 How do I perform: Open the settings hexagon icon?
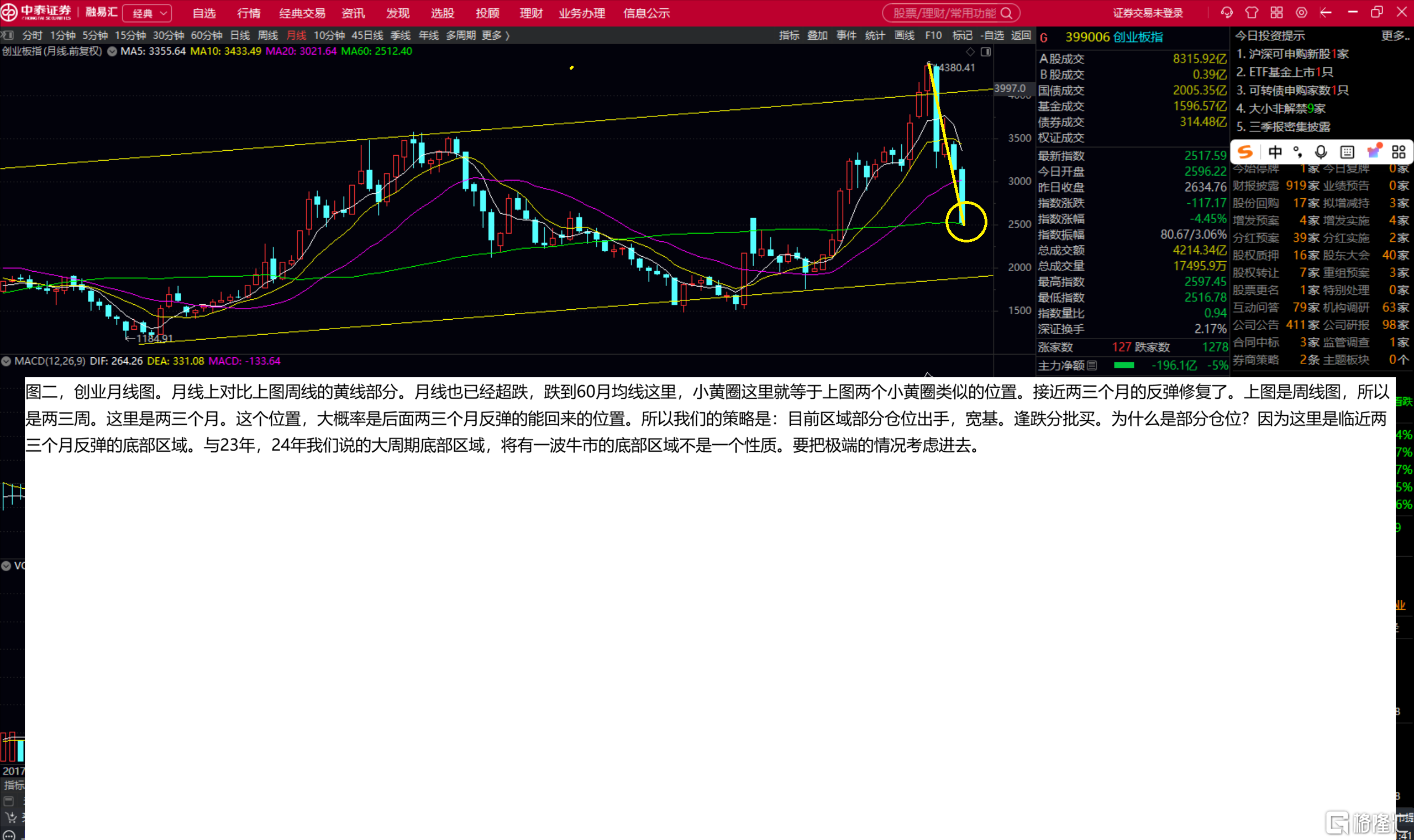click(x=1301, y=13)
